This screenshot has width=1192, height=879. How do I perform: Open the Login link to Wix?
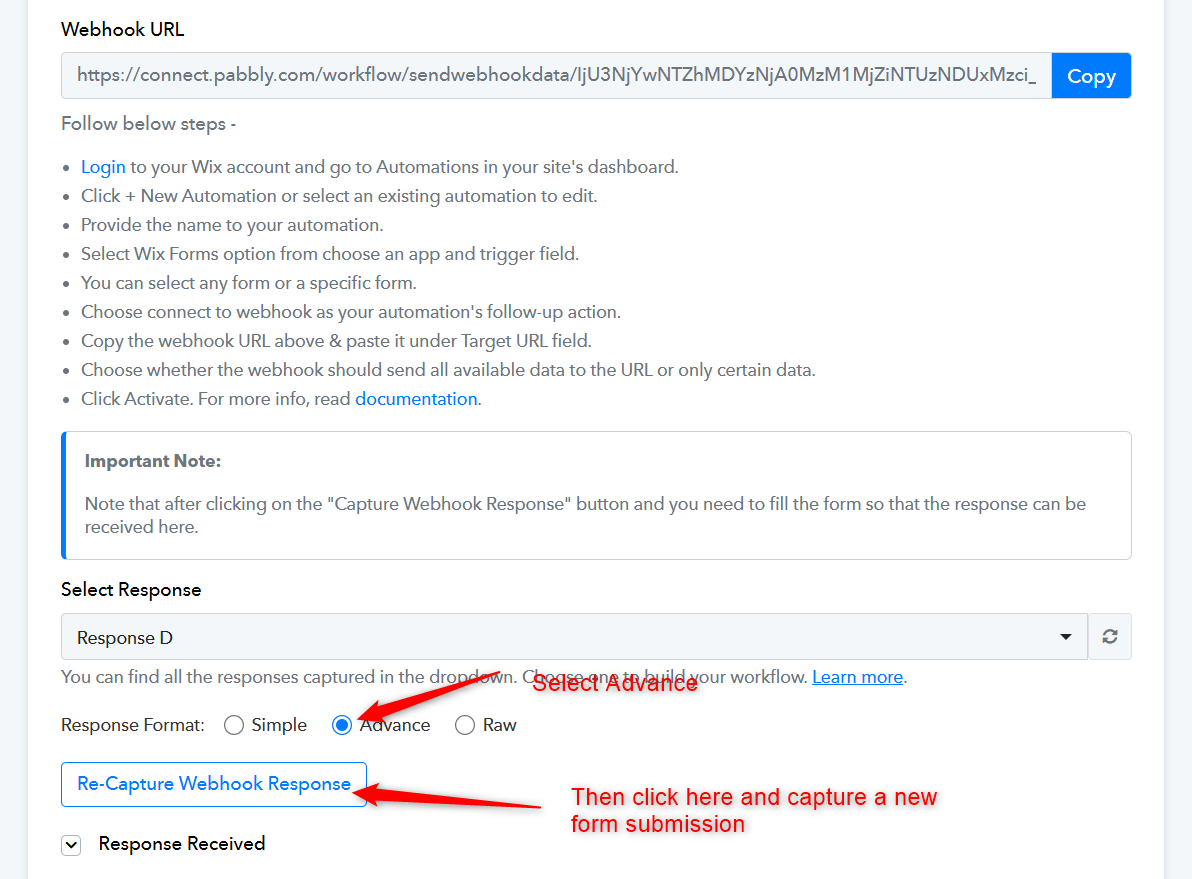pyautogui.click(x=103, y=167)
